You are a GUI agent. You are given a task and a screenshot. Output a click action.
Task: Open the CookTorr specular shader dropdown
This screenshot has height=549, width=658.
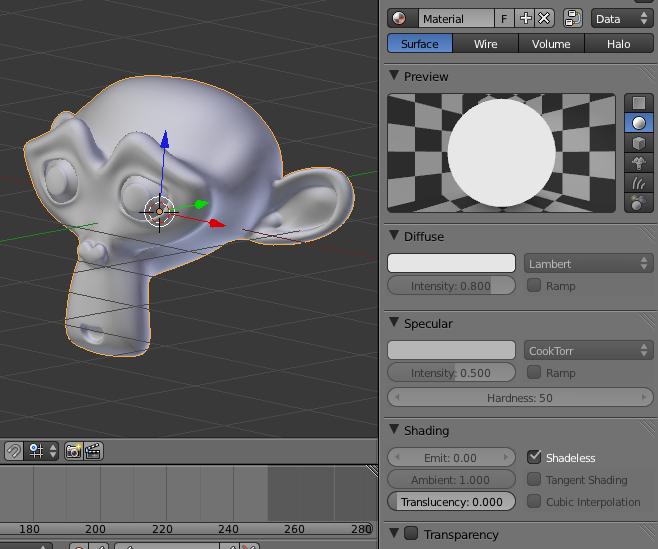click(x=588, y=350)
